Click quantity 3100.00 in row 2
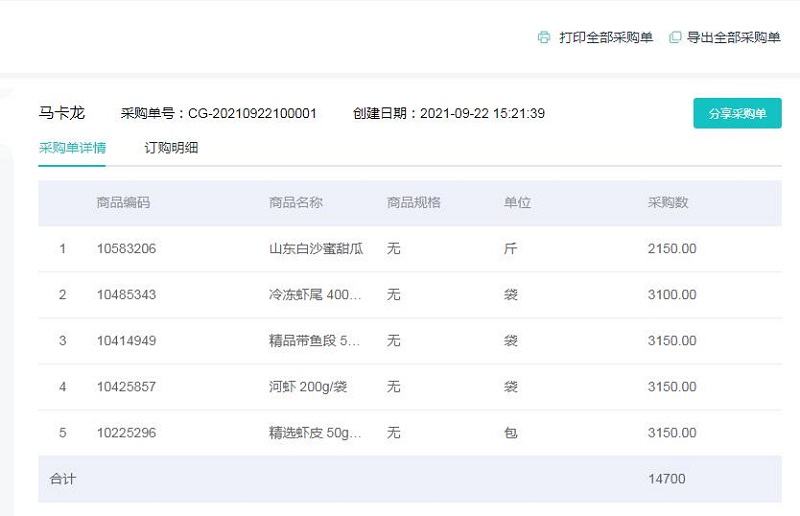Image resolution: width=800 pixels, height=516 pixels. (x=672, y=294)
